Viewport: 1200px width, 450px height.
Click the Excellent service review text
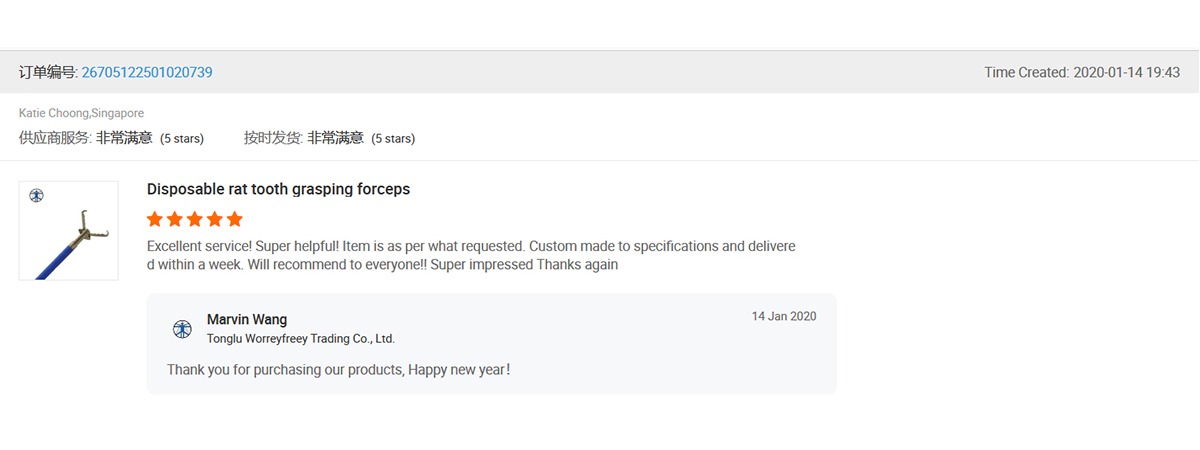coord(471,255)
